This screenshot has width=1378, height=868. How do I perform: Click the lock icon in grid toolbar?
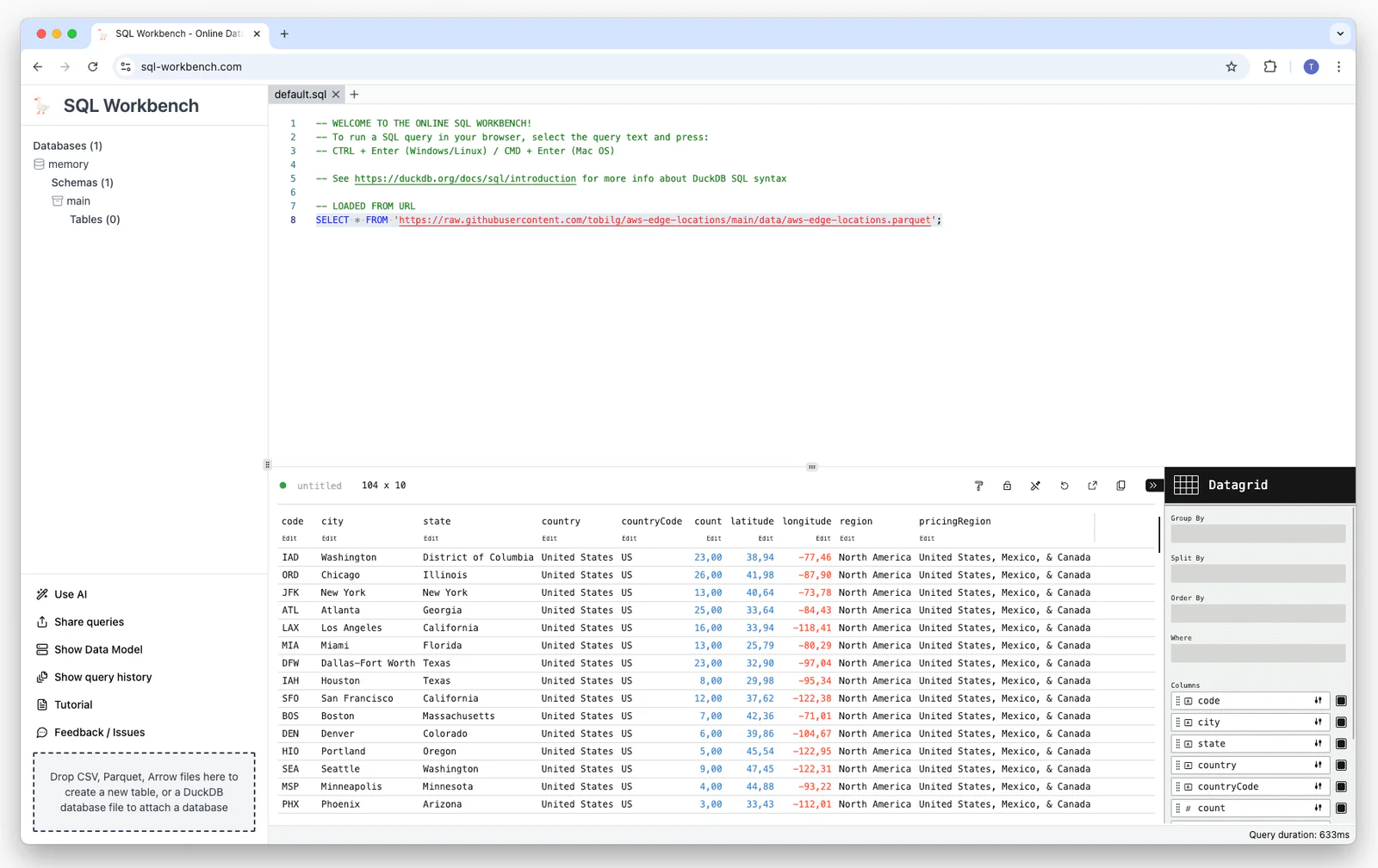click(1007, 486)
